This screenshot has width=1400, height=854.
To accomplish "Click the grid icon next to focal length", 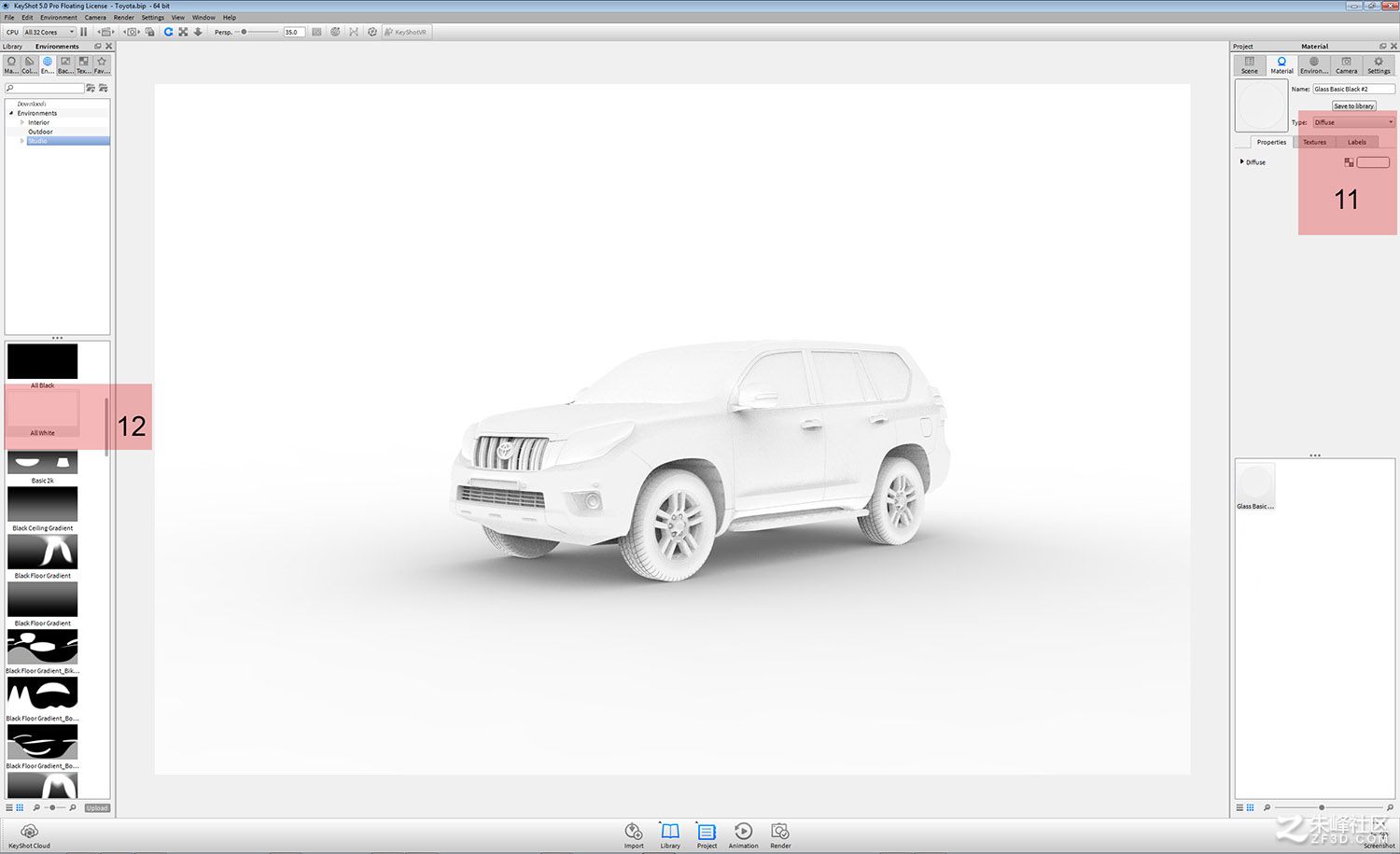I will (316, 32).
